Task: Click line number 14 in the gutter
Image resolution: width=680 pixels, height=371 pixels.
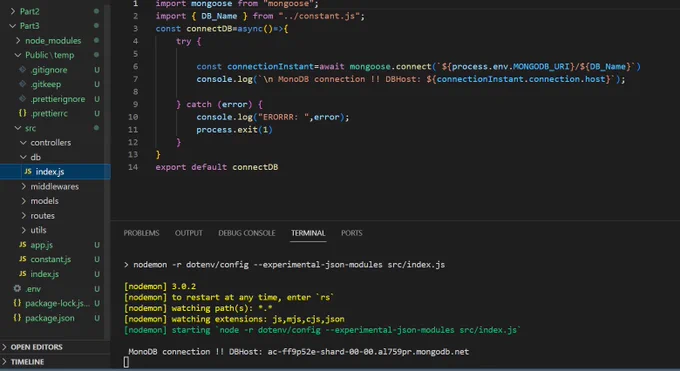Action: coord(133,167)
